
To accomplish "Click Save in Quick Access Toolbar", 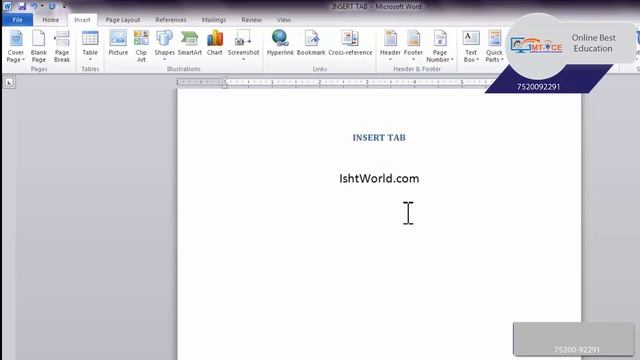I will (22, 6).
